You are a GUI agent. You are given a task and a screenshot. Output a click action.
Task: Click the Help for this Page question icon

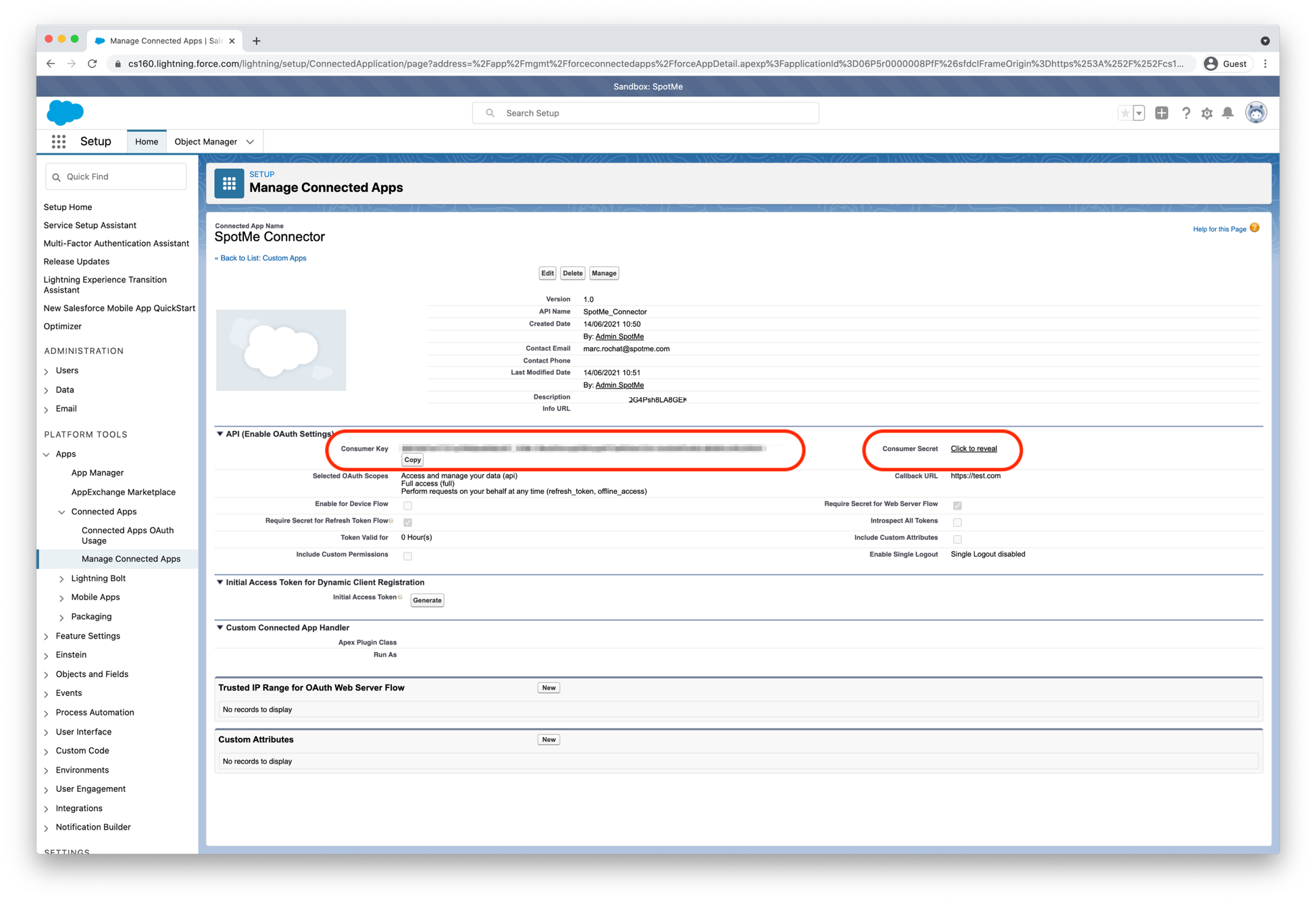[x=1255, y=228]
